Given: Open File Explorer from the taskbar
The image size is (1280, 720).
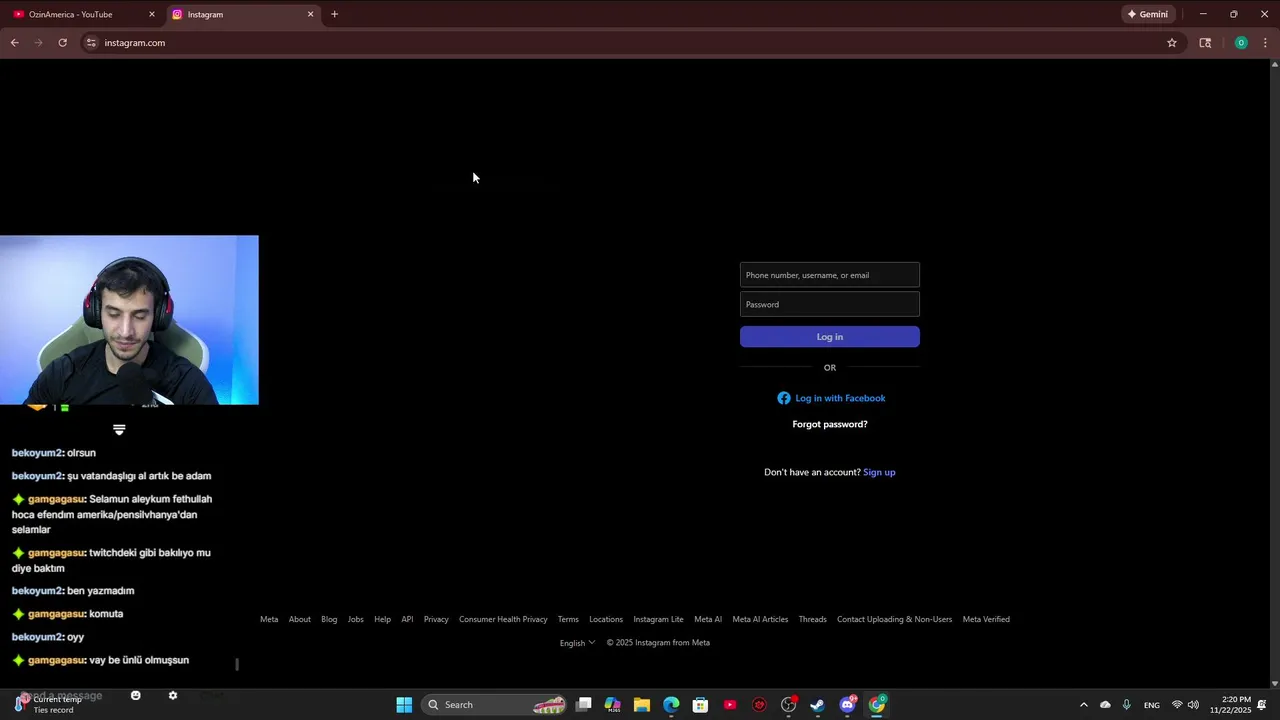Looking at the screenshot, I should coord(642,705).
